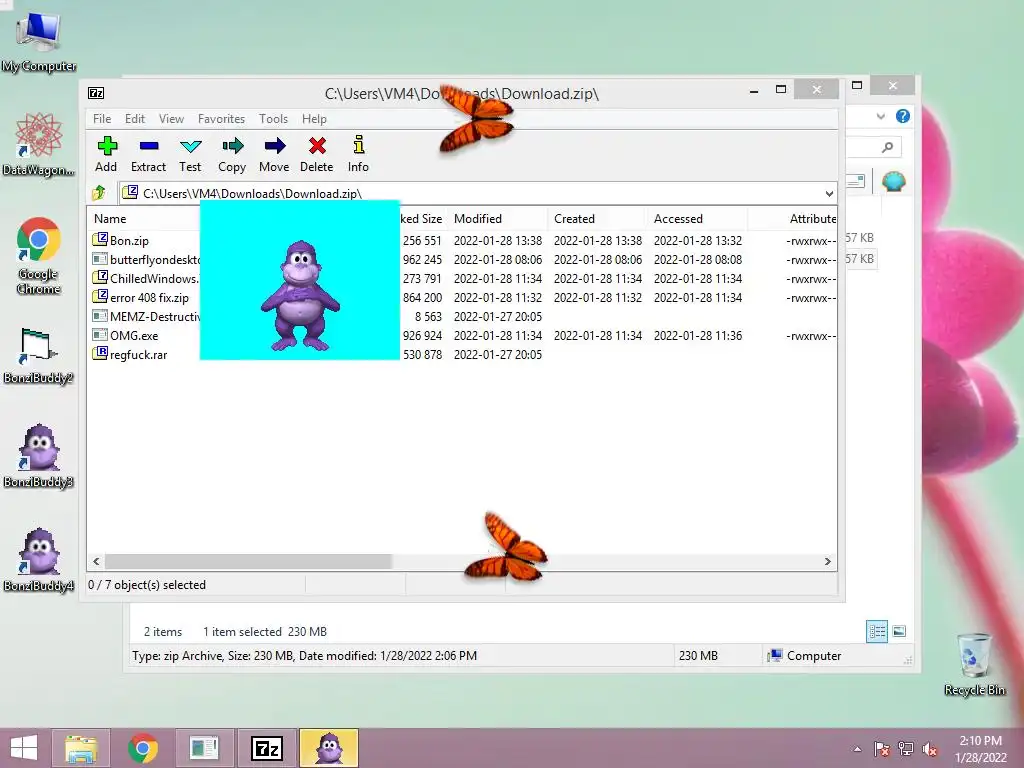Open the 7z file manager taskbar preview app
1024x768 pixels.
click(x=266, y=748)
